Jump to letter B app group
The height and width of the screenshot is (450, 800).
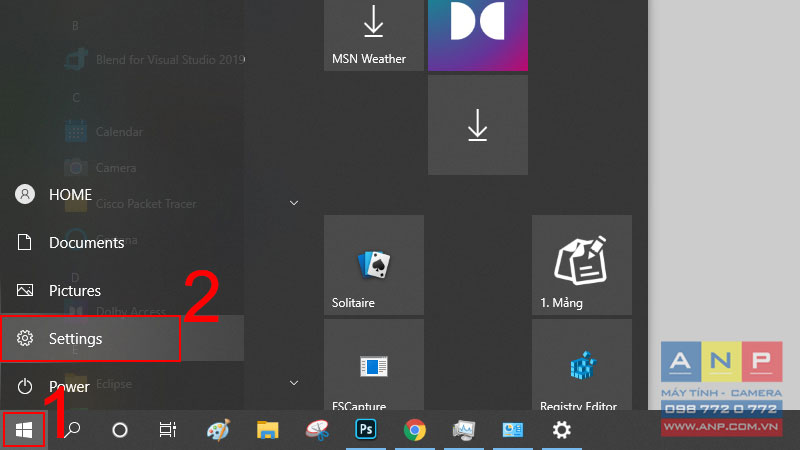76,26
